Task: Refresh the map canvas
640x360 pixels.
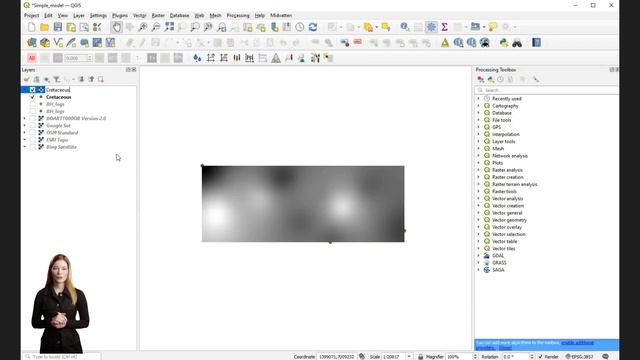Action: [313, 27]
